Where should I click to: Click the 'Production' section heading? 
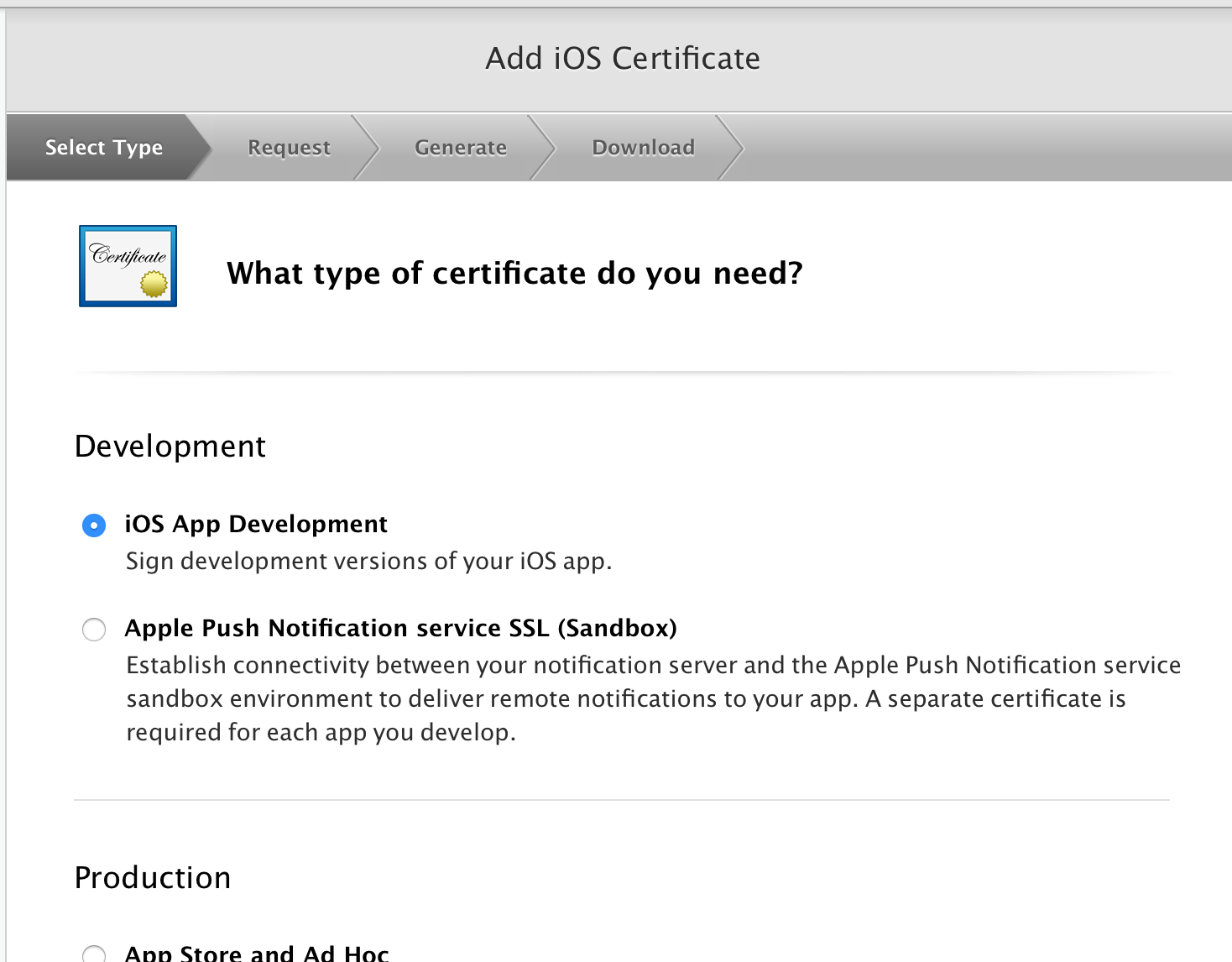coord(153,878)
